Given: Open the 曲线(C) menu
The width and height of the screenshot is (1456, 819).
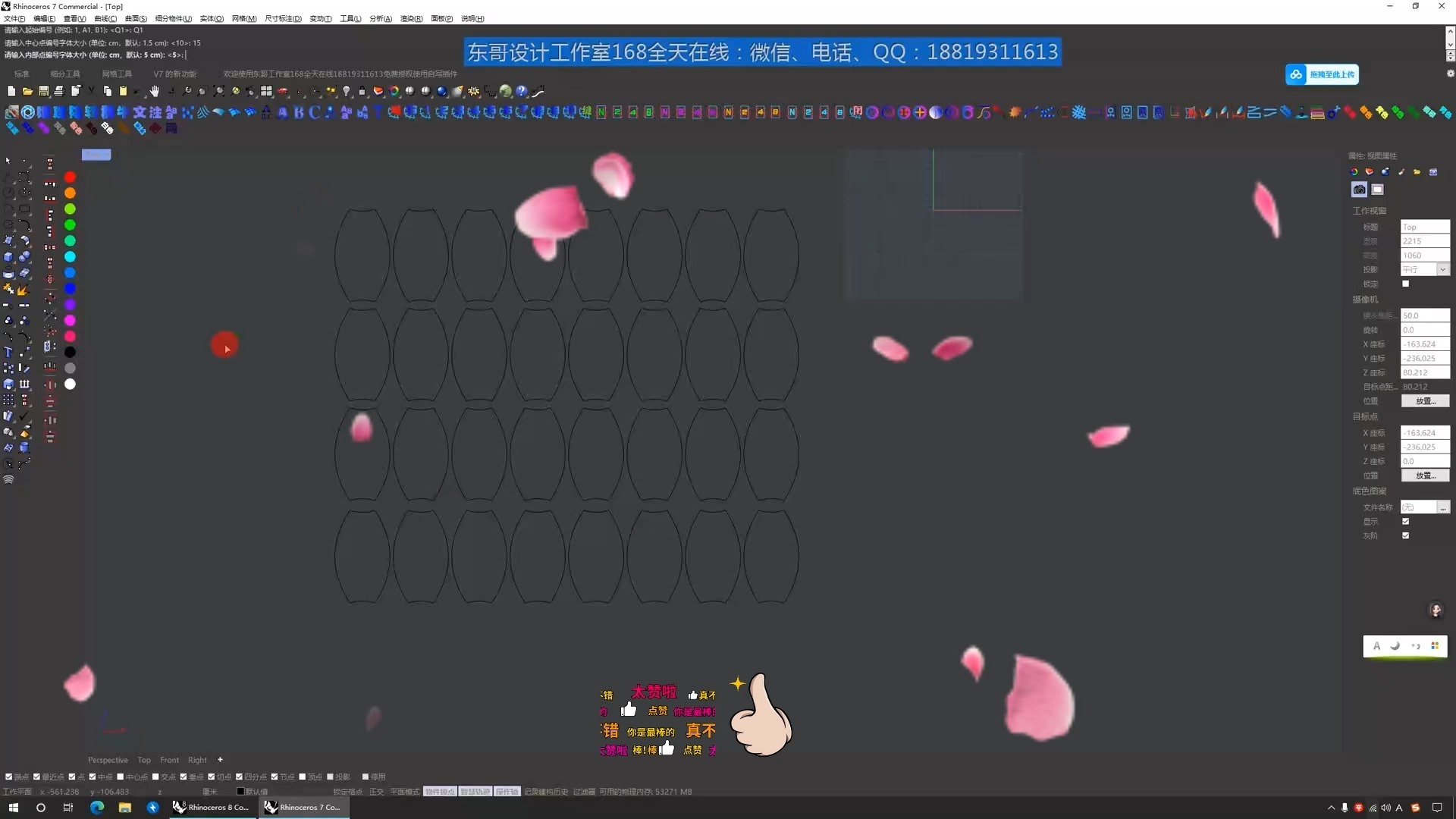Looking at the screenshot, I should coord(105,18).
